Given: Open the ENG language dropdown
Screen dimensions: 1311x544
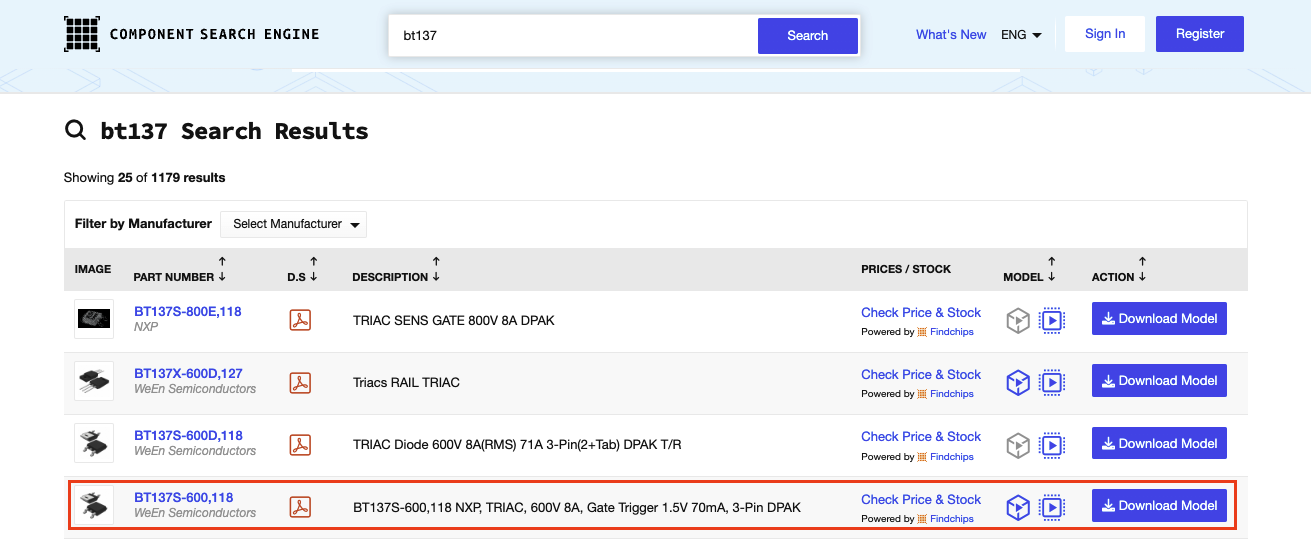Looking at the screenshot, I should coord(1021,34).
